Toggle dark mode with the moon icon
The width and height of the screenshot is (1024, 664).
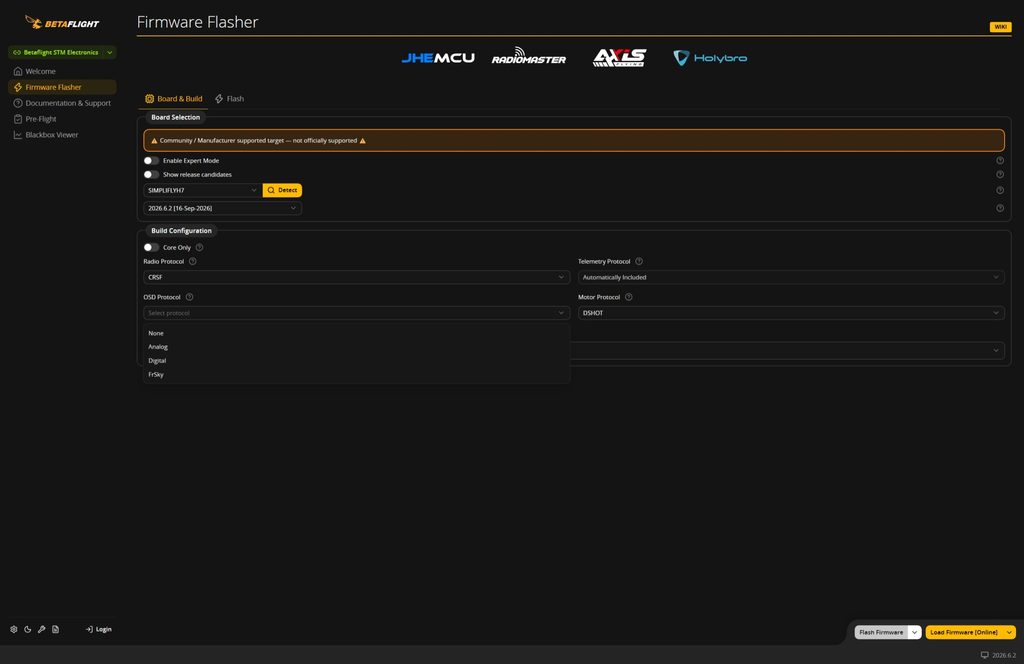27,629
